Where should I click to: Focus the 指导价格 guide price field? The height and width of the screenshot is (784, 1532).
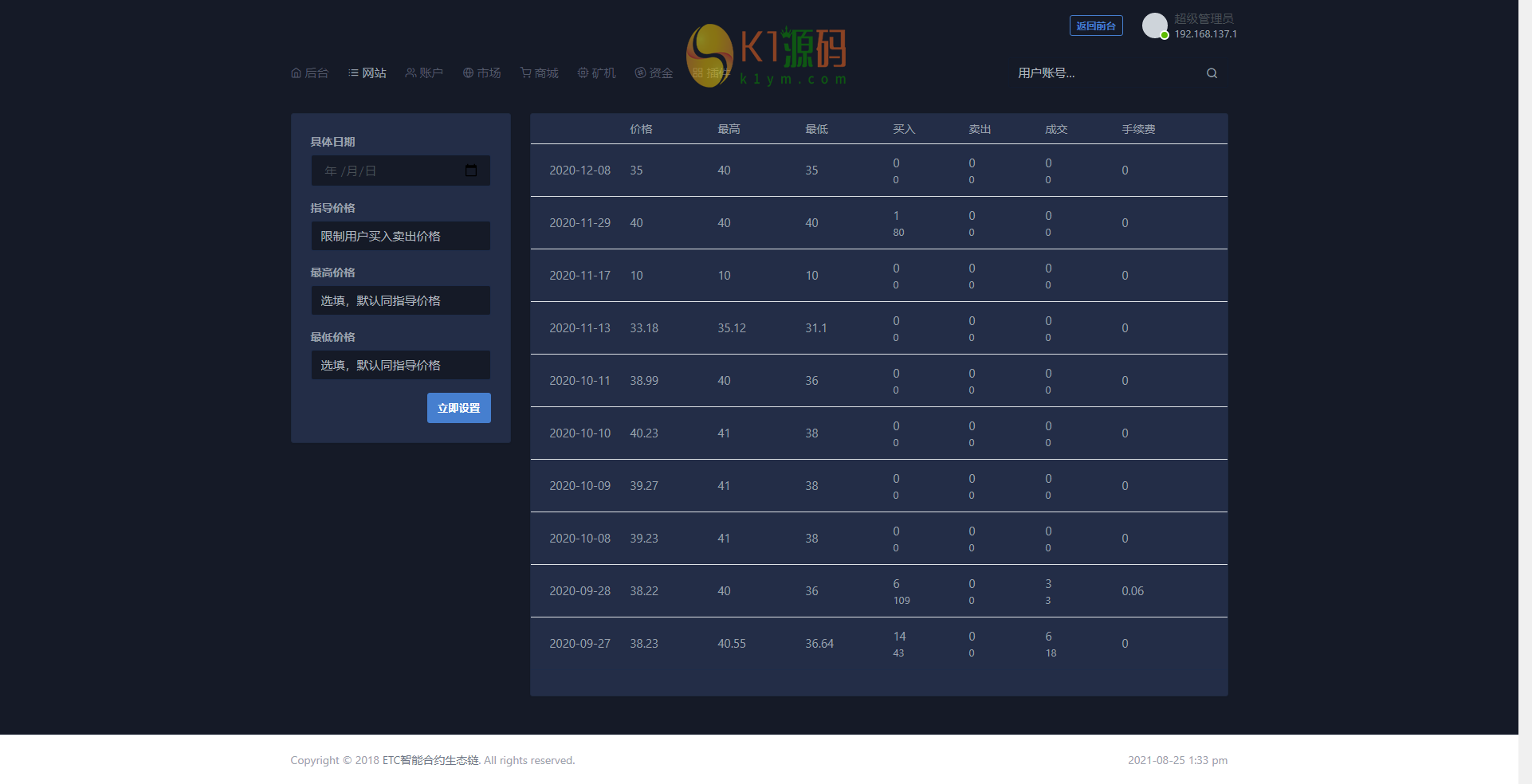click(400, 236)
